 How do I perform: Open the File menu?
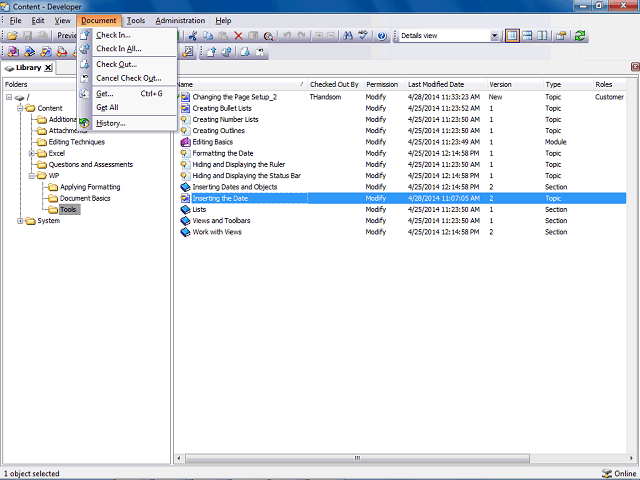coord(16,20)
